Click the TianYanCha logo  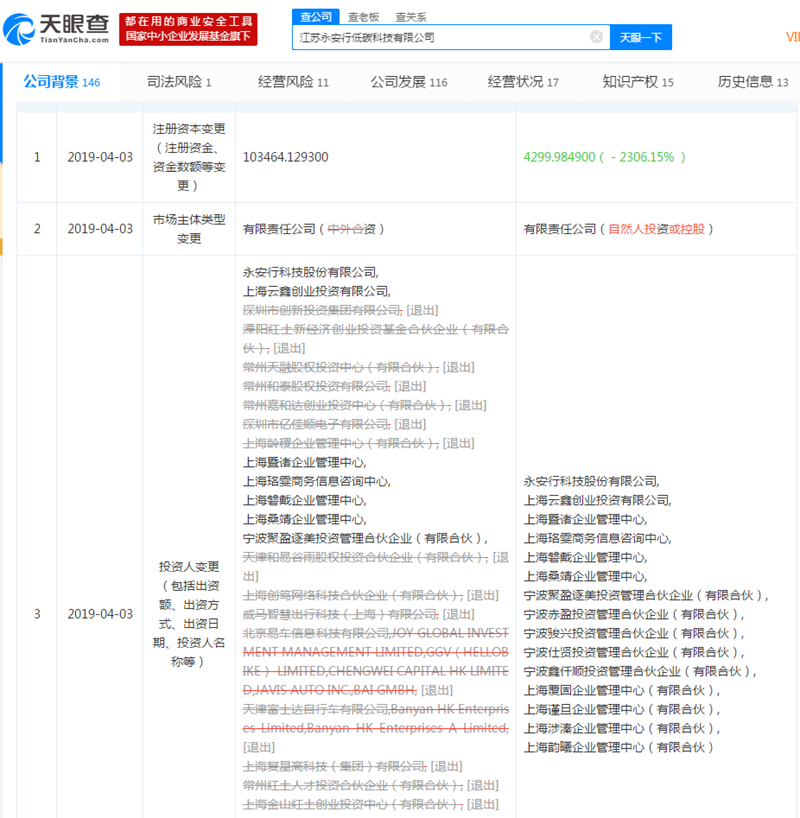click(56, 29)
